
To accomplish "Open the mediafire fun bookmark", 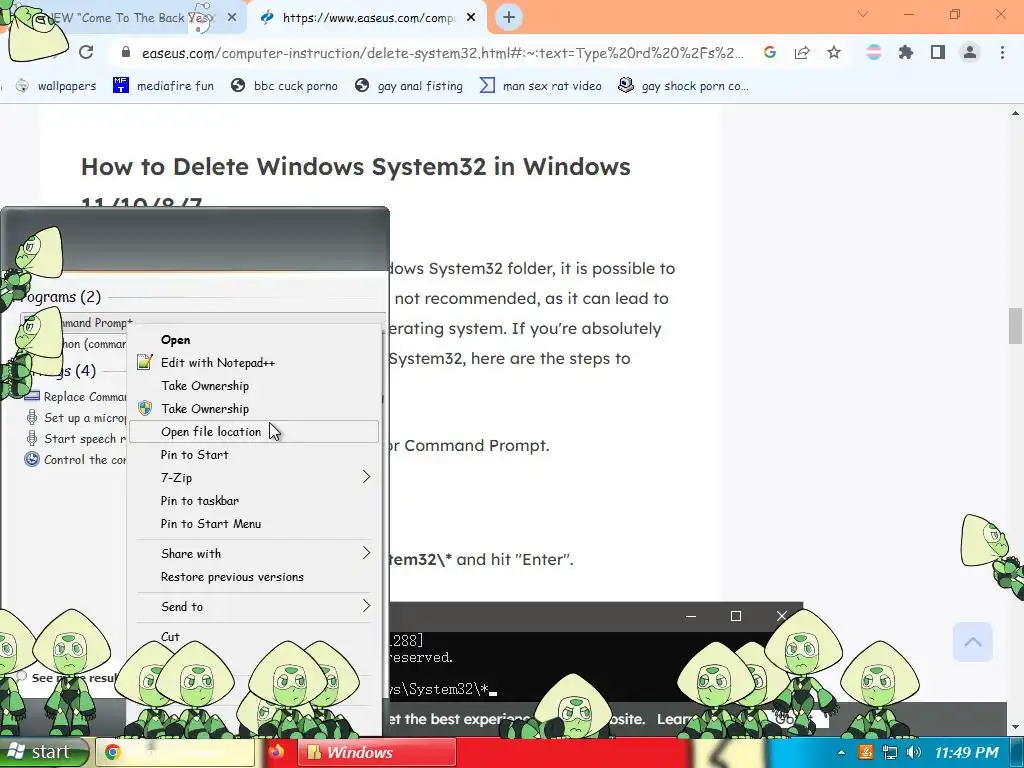I will 163,86.
